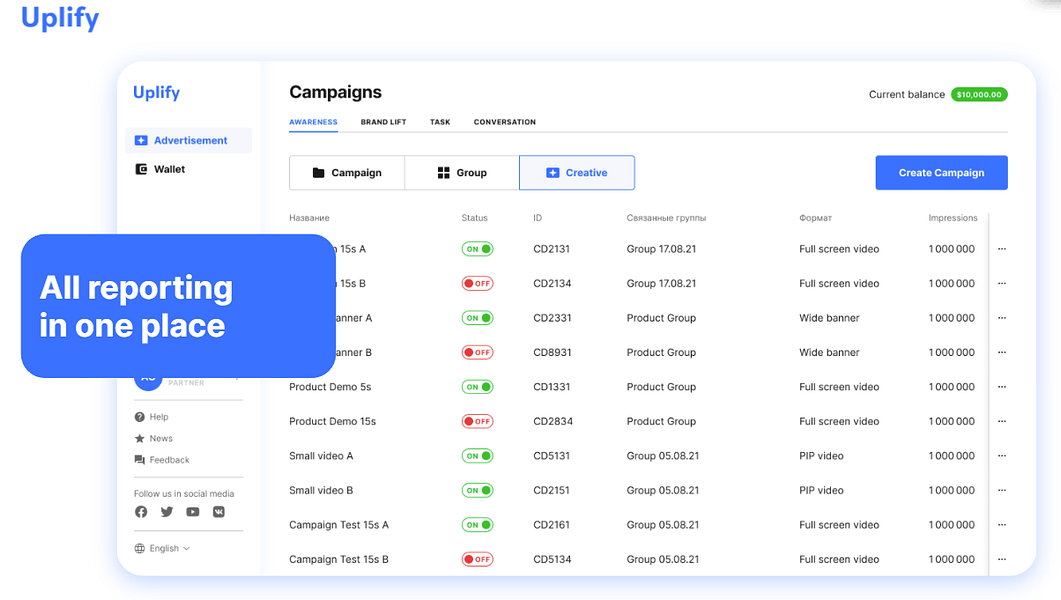This screenshot has width=1061, height=600.
Task: Click the News star icon
Action: coord(139,438)
